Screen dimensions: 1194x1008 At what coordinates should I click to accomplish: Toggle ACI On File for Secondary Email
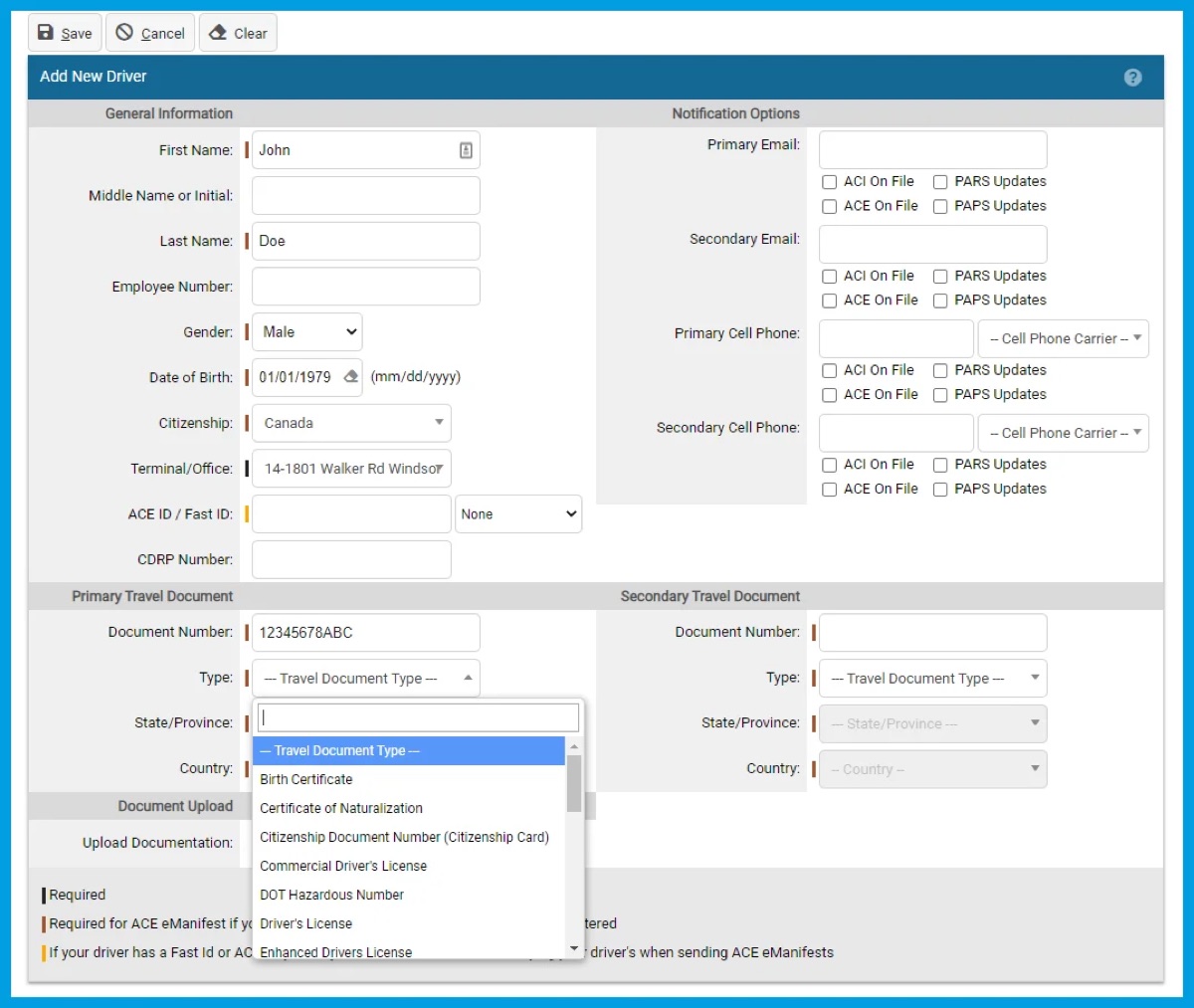(829, 277)
